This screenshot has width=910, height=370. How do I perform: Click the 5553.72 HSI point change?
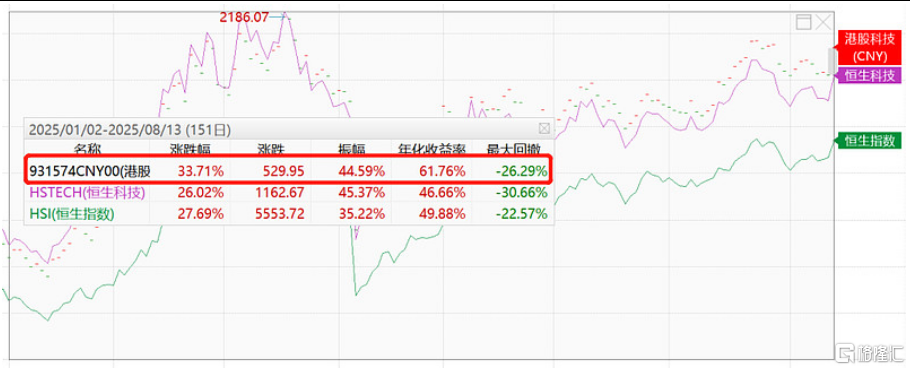pos(280,214)
